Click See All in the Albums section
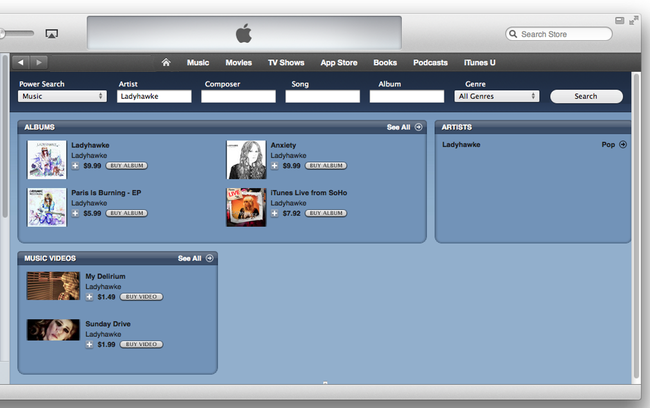Screen dimensions: 650x408 (x=398, y=127)
